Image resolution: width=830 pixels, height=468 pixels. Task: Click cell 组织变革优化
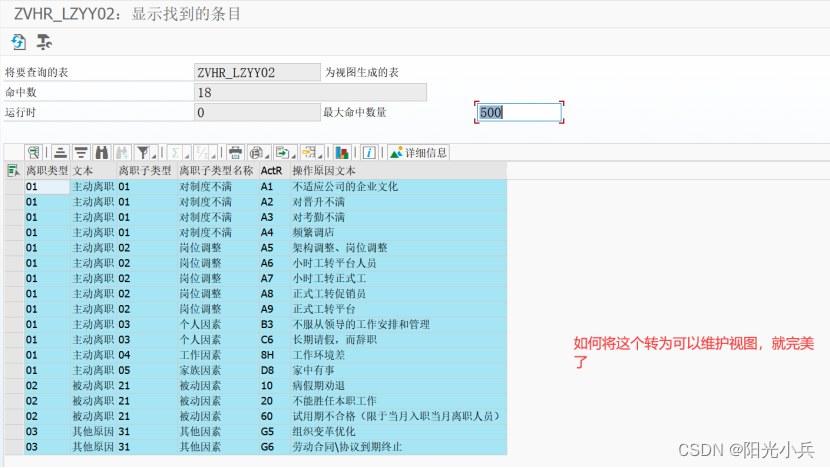[x=398, y=431]
